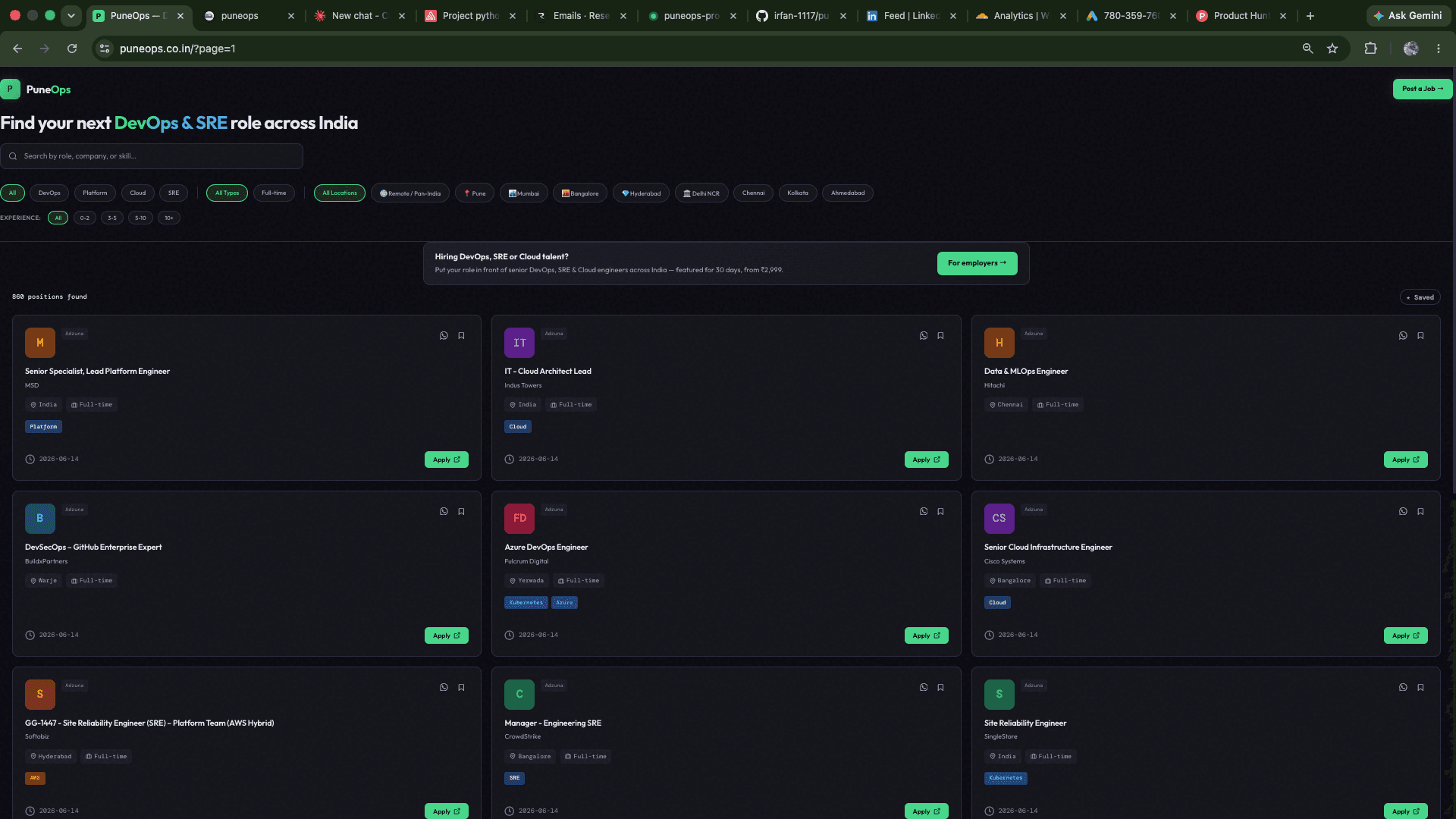Bookmark the Senior Cloud Infrastructure Engineer job
The height and width of the screenshot is (819, 1456).
click(x=1420, y=512)
